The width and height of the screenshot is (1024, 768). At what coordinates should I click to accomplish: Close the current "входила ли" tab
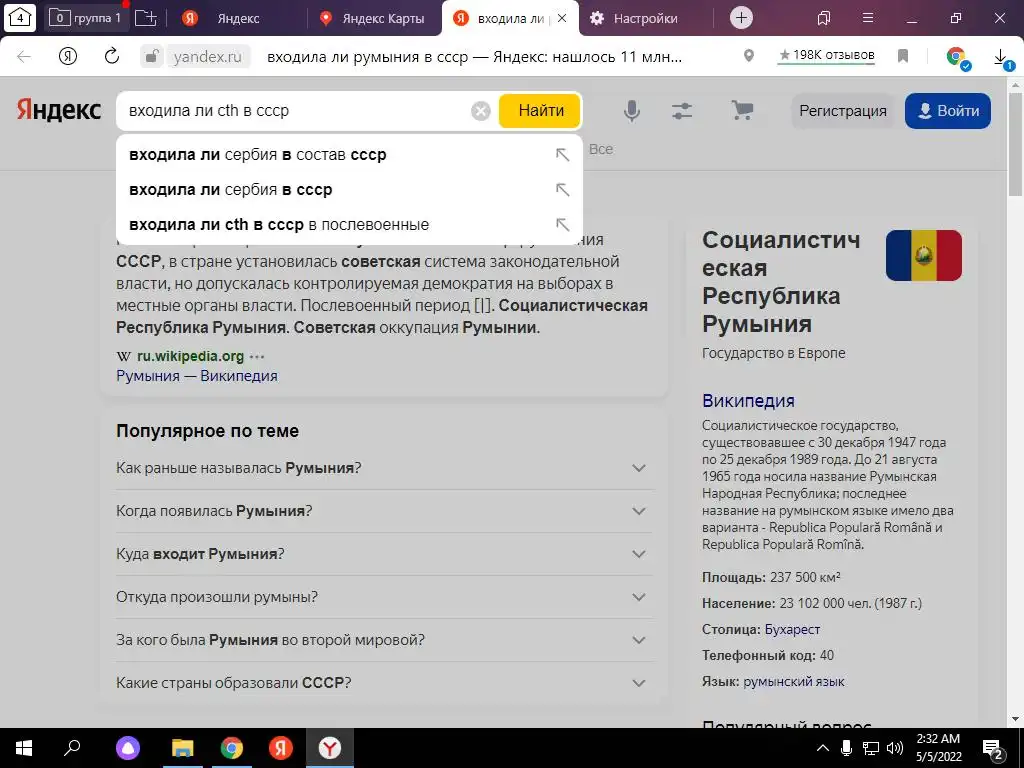pyautogui.click(x=562, y=18)
